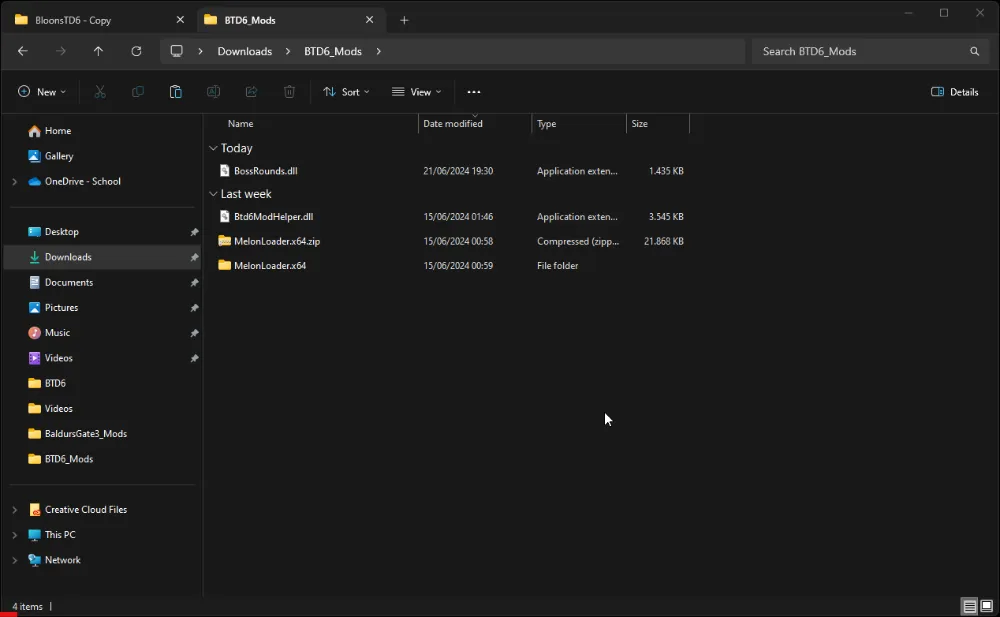
Task: Select the Rename icon on the toolbar
Action: click(213, 91)
